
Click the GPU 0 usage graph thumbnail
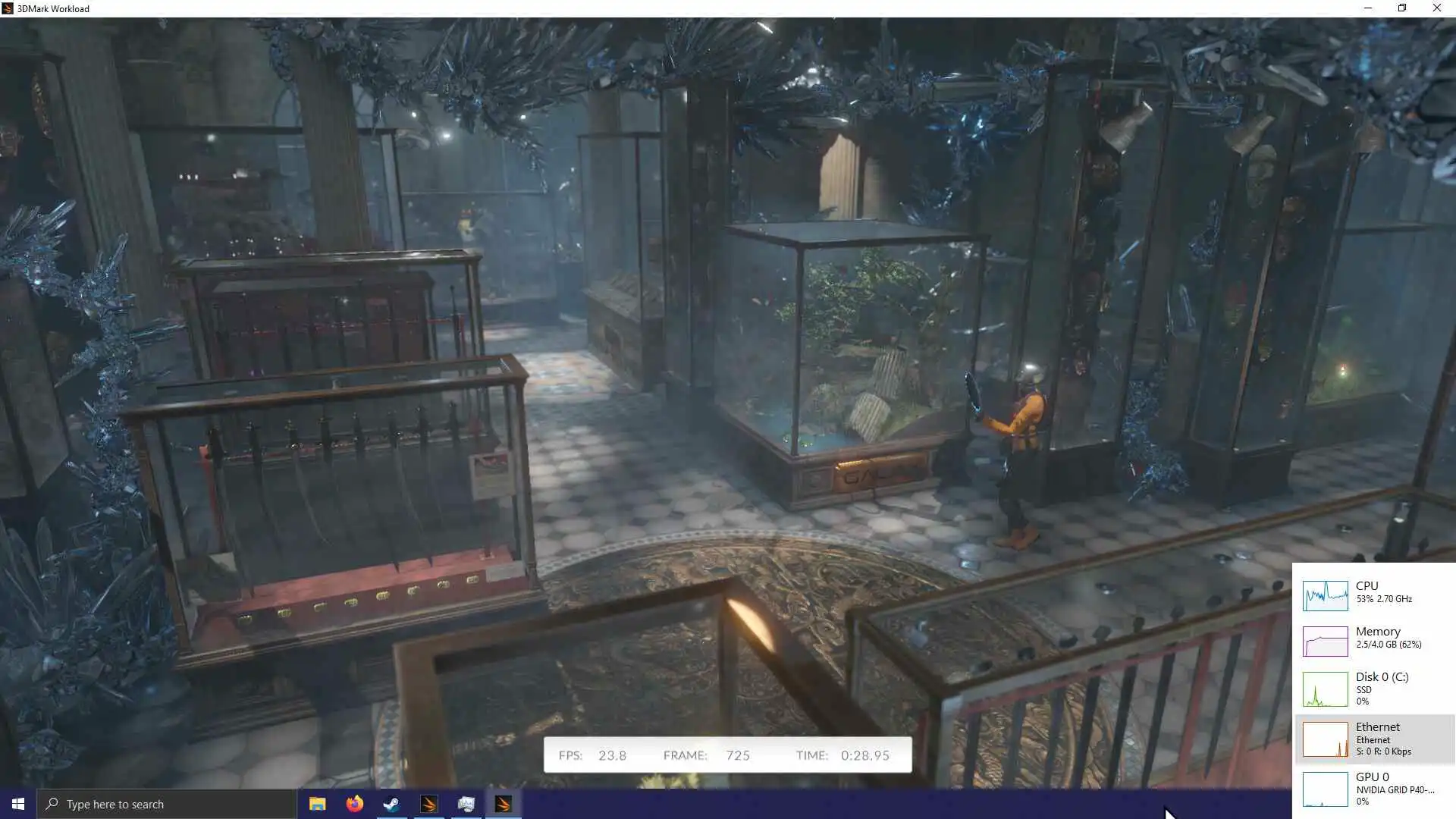[x=1325, y=789]
